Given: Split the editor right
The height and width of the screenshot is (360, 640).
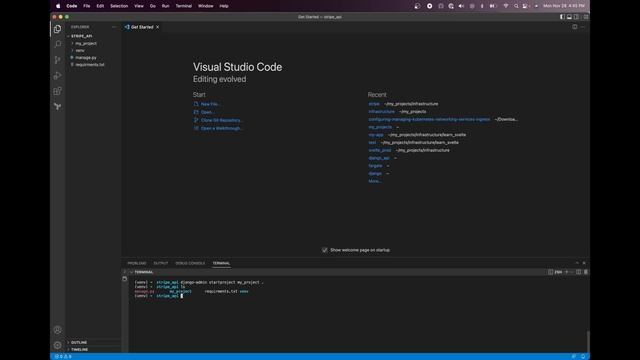Looking at the screenshot, I should [575, 27].
